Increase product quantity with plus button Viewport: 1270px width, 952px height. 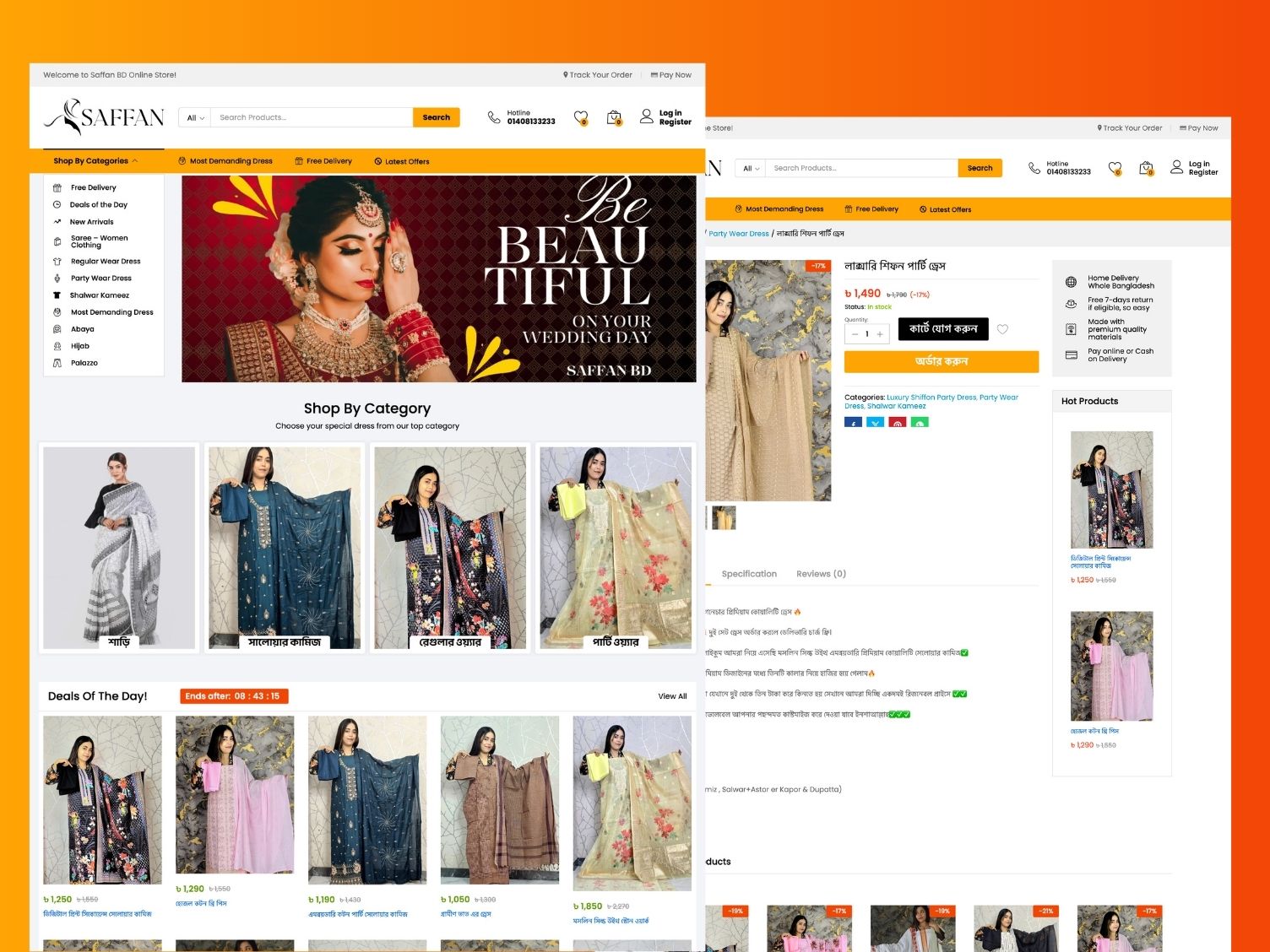tap(880, 334)
